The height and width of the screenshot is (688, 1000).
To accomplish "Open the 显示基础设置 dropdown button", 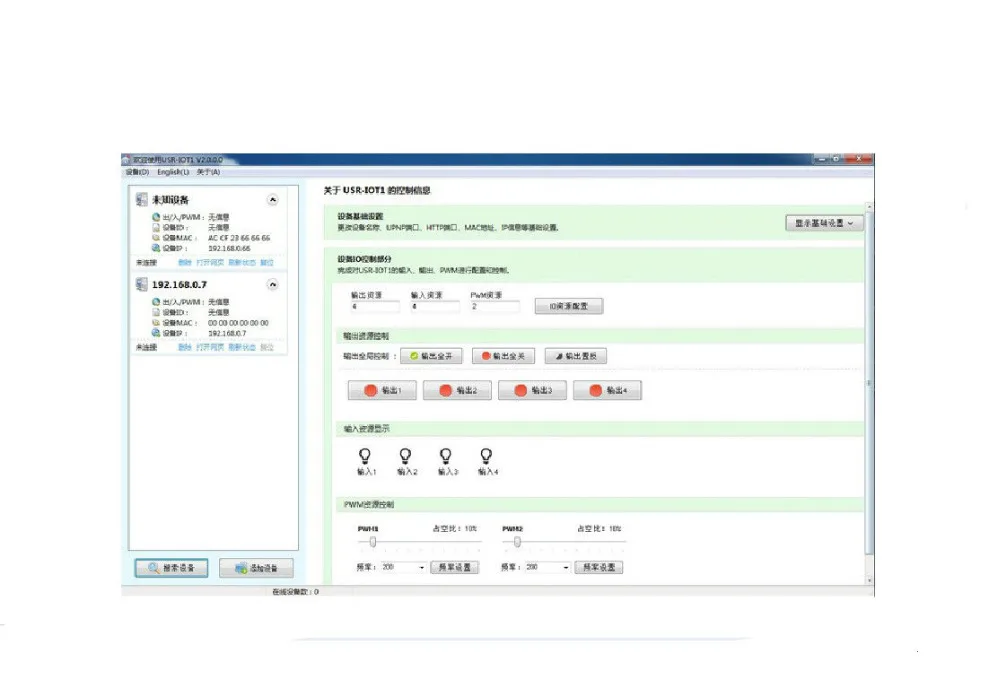I will pos(824,223).
